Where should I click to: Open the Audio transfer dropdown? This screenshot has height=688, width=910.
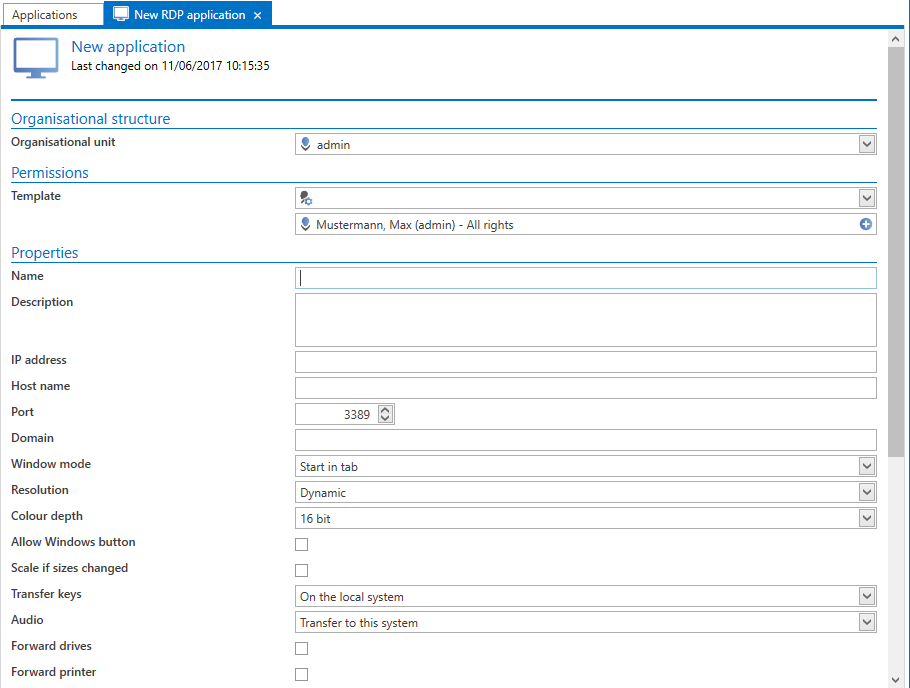tap(867, 622)
